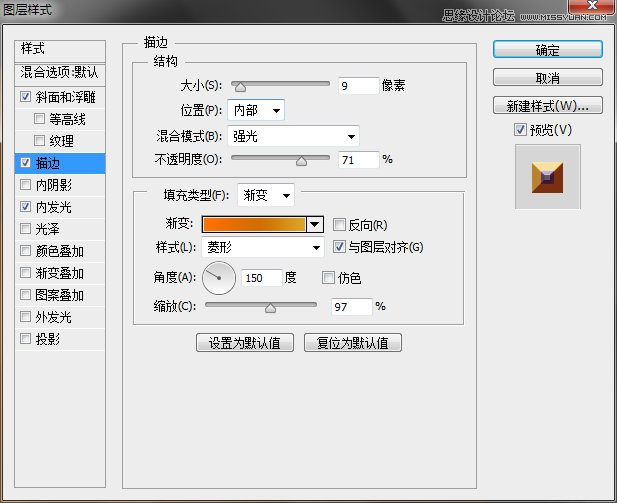Viewport: 617px width, 503px height.
Task: Click 新建样式(W)... button
Action: [x=547, y=105]
